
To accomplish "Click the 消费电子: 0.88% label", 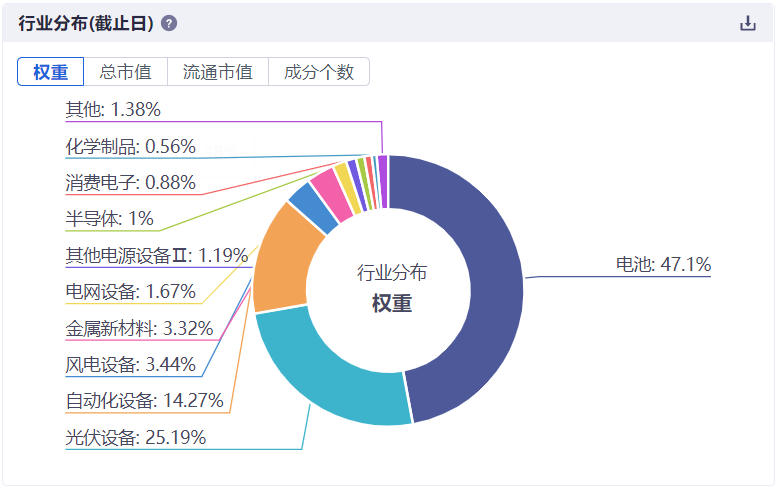I will pos(130,182).
